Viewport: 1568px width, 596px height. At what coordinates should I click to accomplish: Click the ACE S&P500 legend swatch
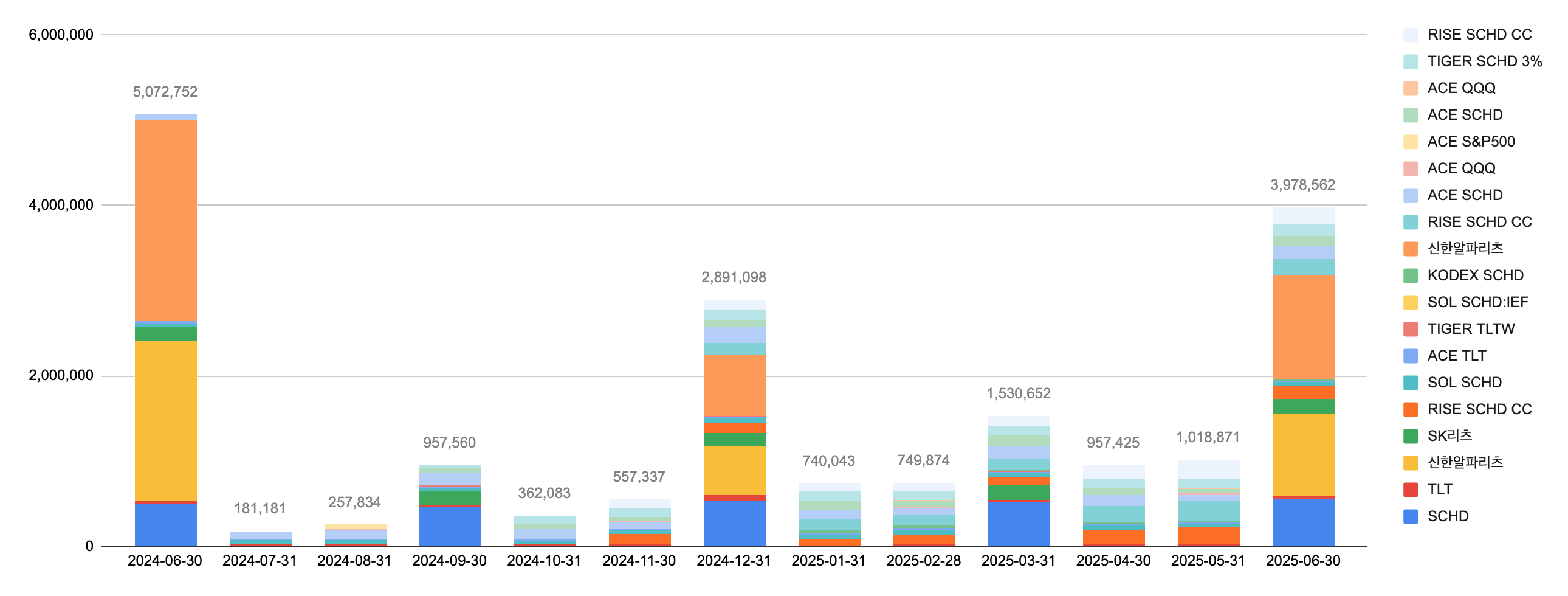[x=1410, y=142]
